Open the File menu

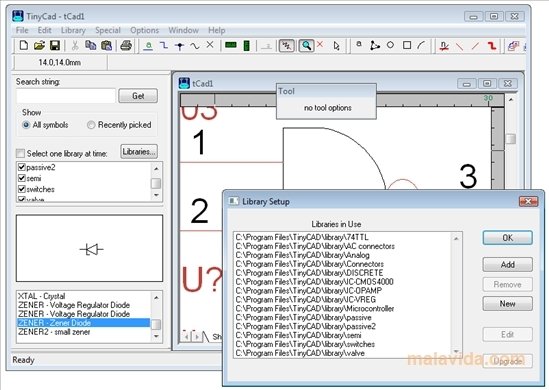22,30
